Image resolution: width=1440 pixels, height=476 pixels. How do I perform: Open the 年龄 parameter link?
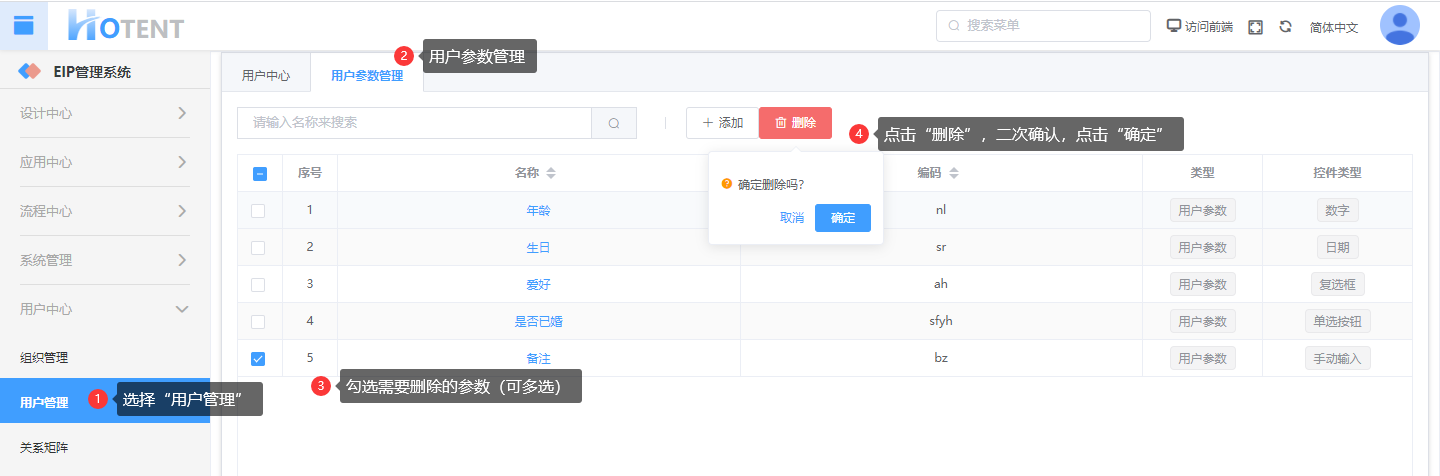pos(538,211)
